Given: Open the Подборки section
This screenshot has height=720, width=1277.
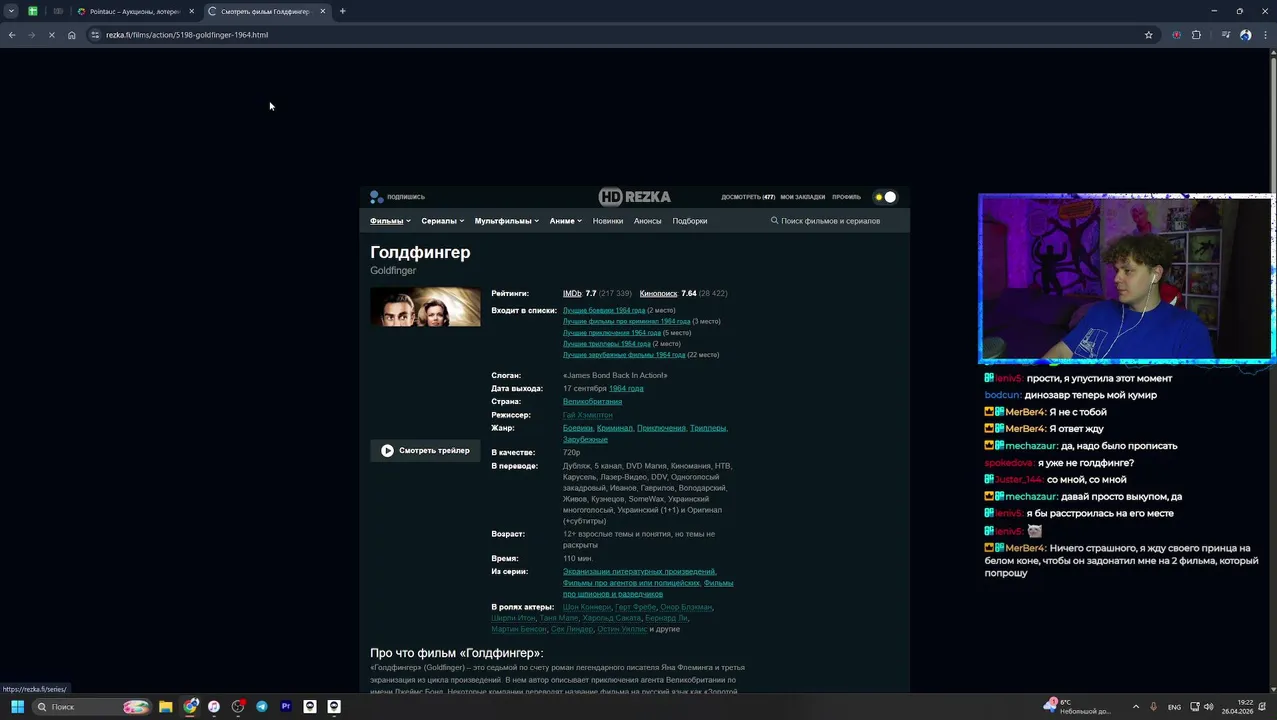Looking at the screenshot, I should point(690,221).
